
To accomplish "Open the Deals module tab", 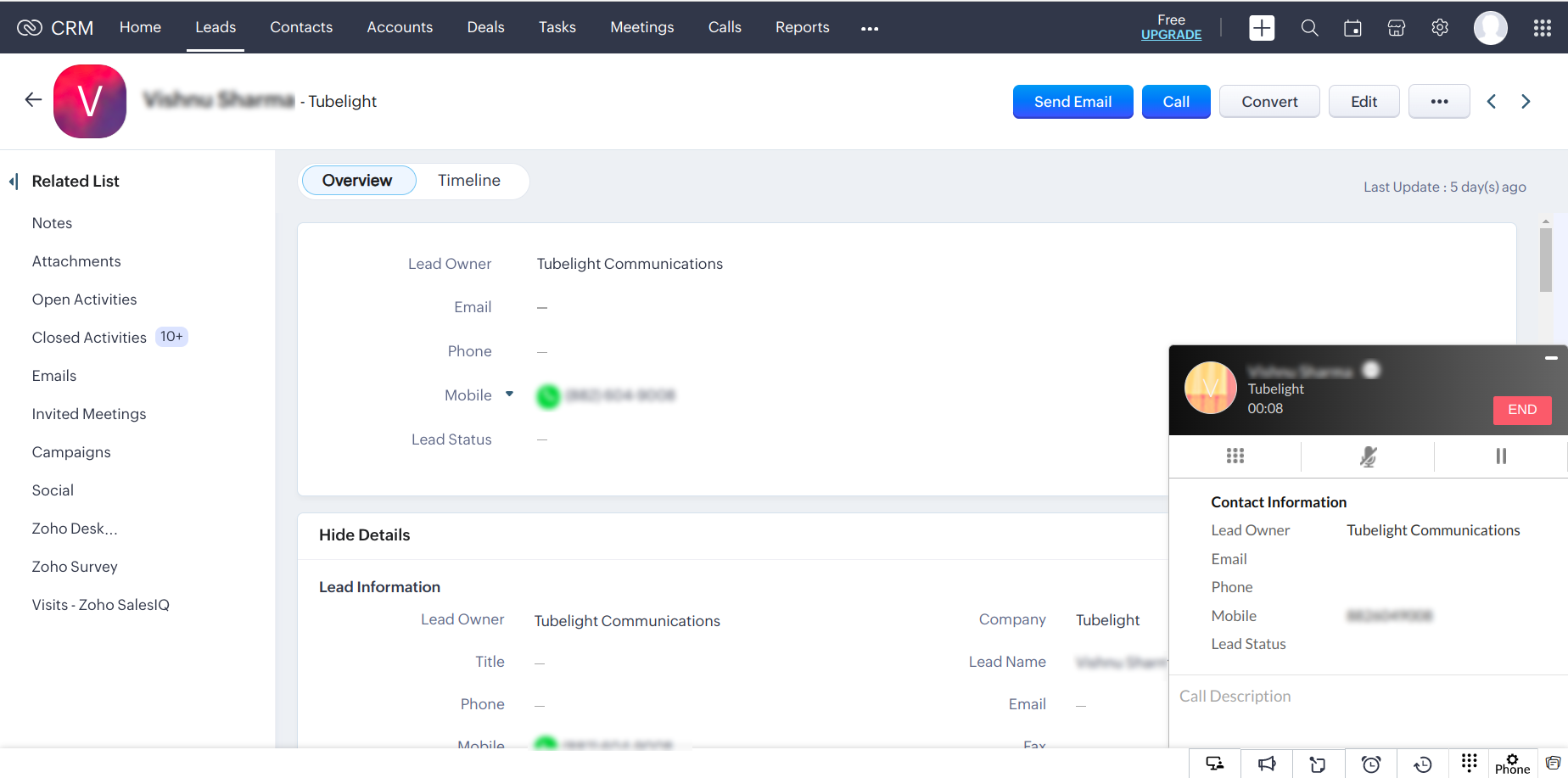I will pos(485,27).
